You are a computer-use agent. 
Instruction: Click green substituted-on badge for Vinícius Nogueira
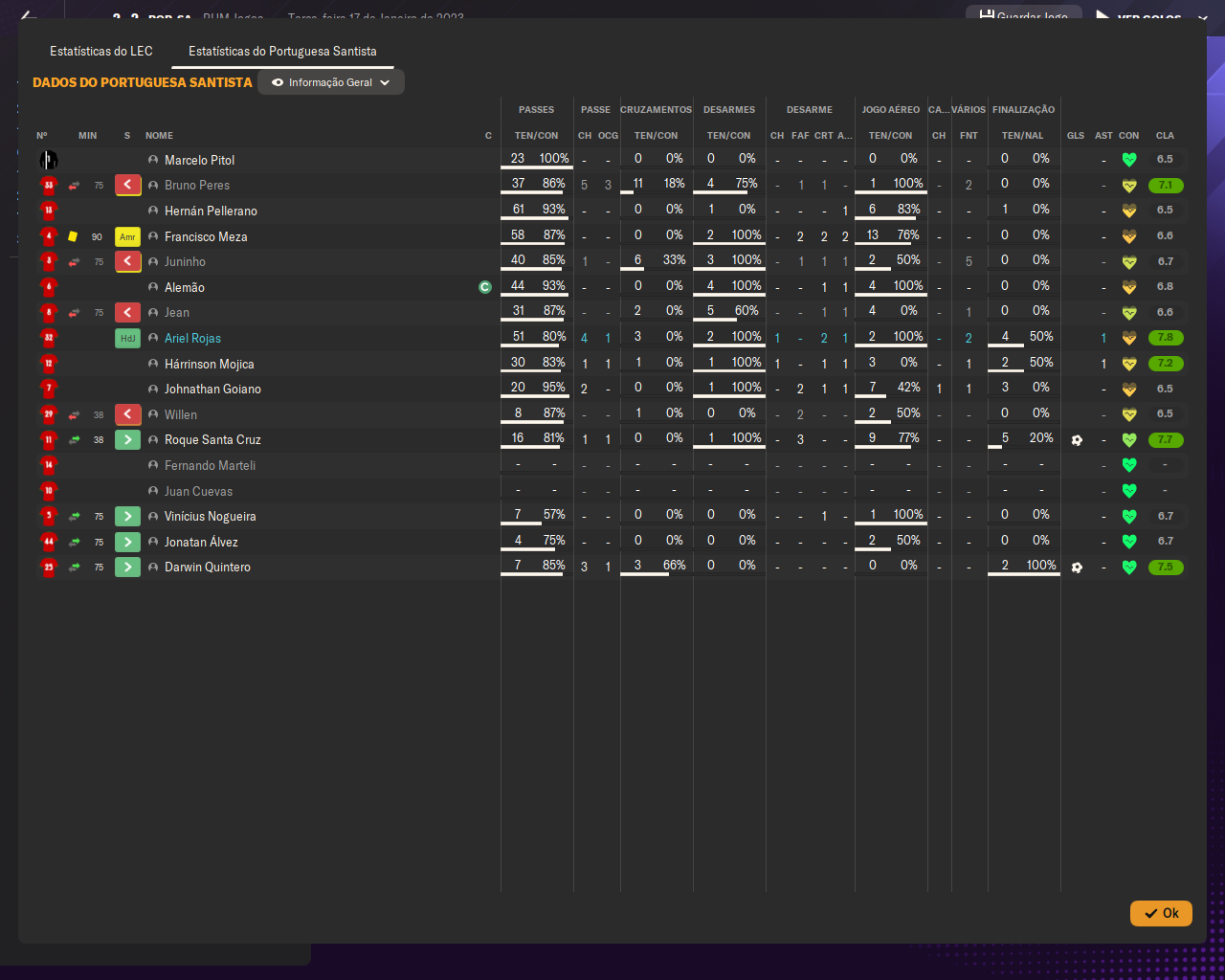(127, 516)
